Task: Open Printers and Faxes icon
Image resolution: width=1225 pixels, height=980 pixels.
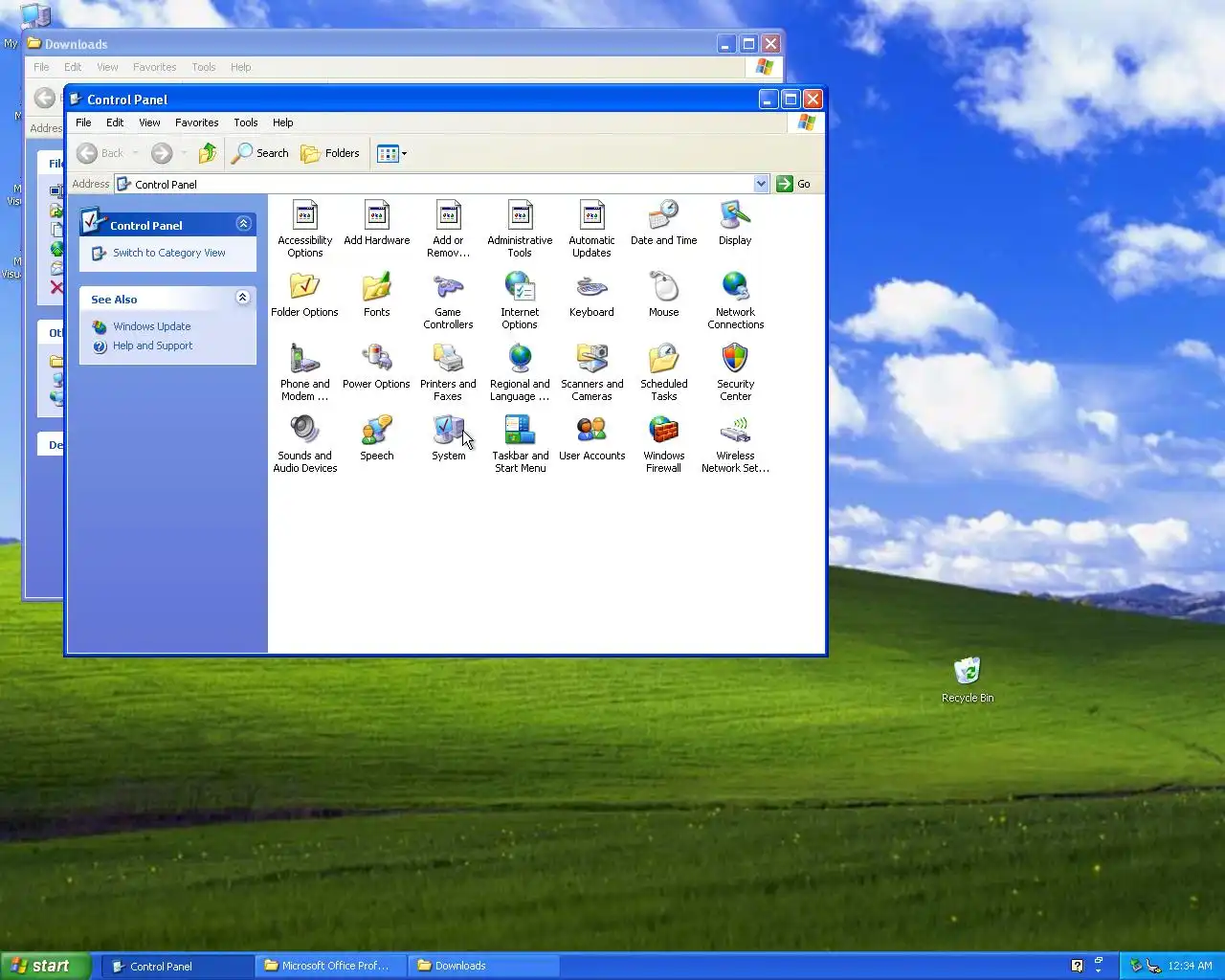Action: coord(448,371)
